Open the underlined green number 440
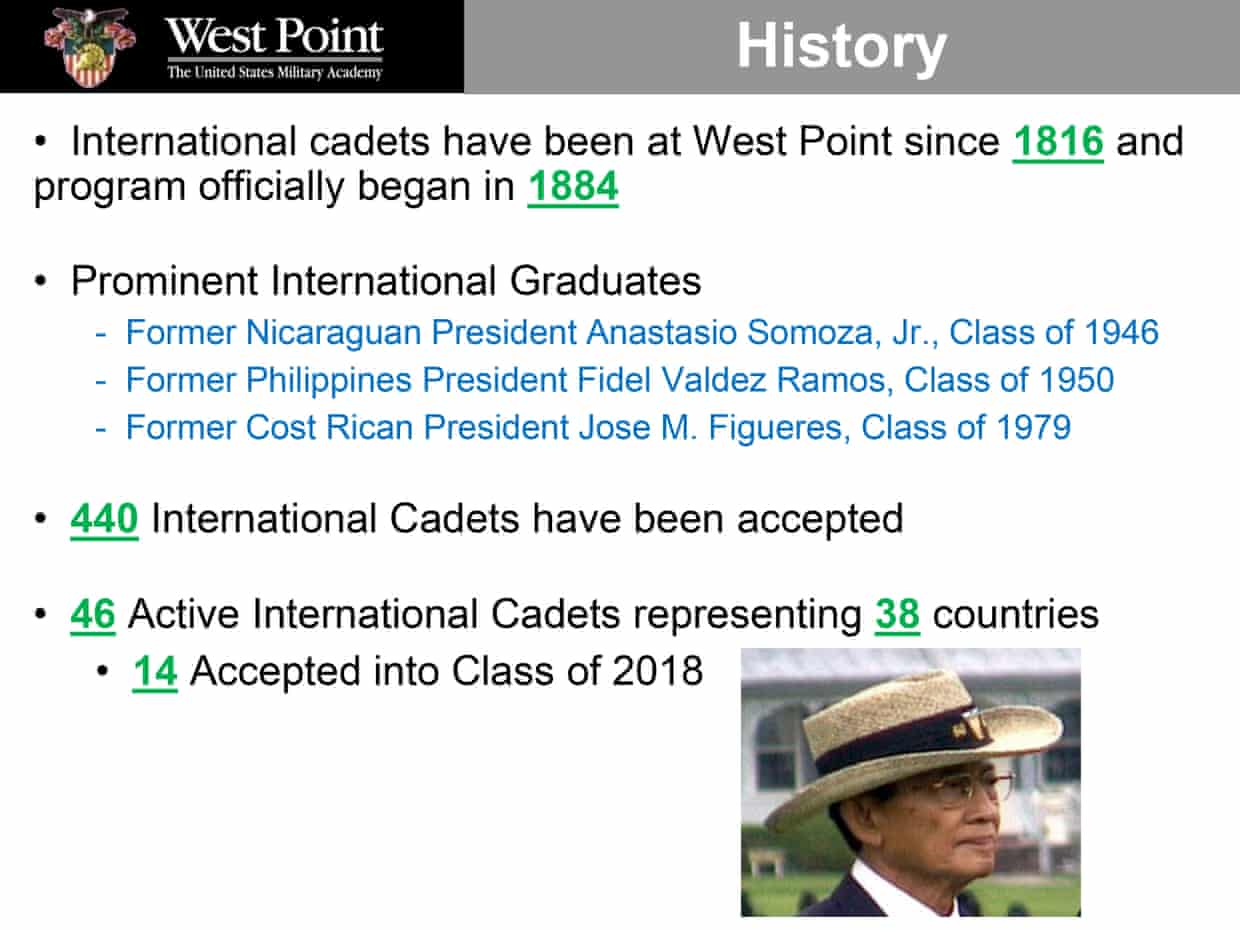 click(104, 519)
